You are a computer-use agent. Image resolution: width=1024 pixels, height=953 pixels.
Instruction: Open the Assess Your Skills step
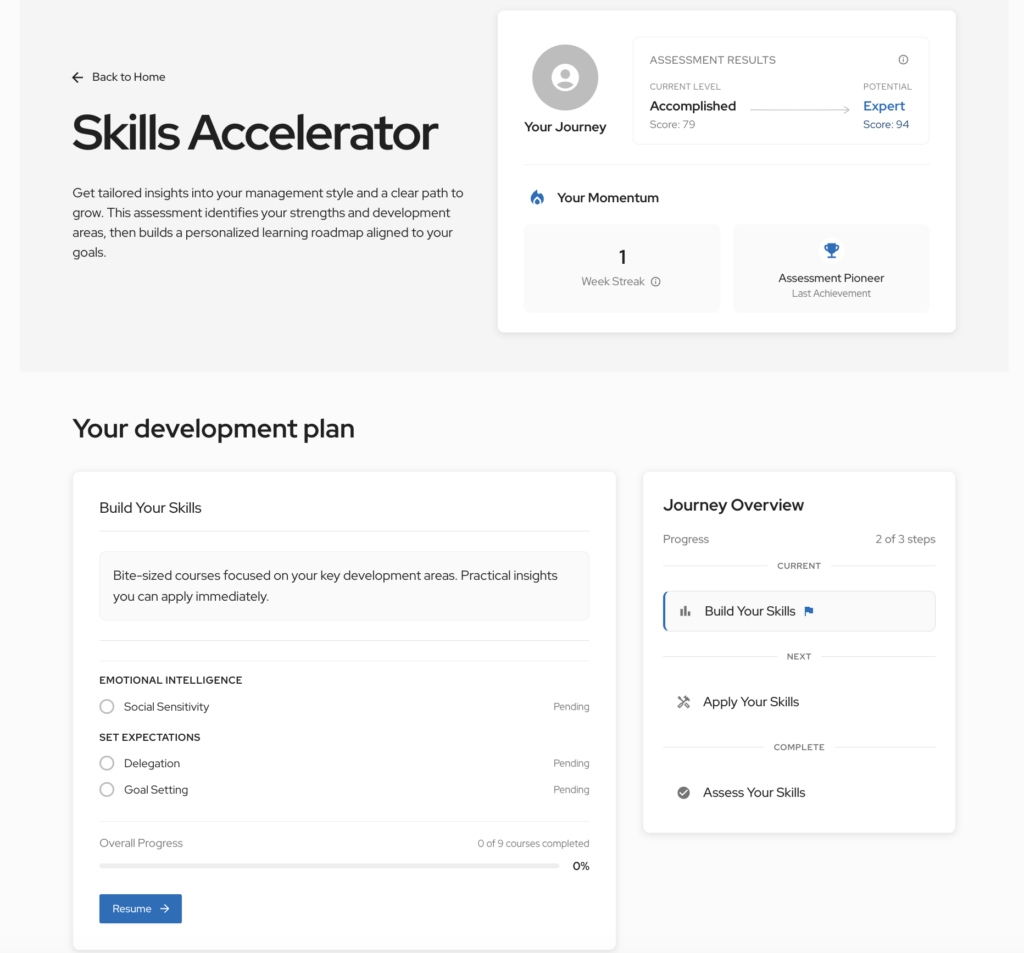point(754,793)
